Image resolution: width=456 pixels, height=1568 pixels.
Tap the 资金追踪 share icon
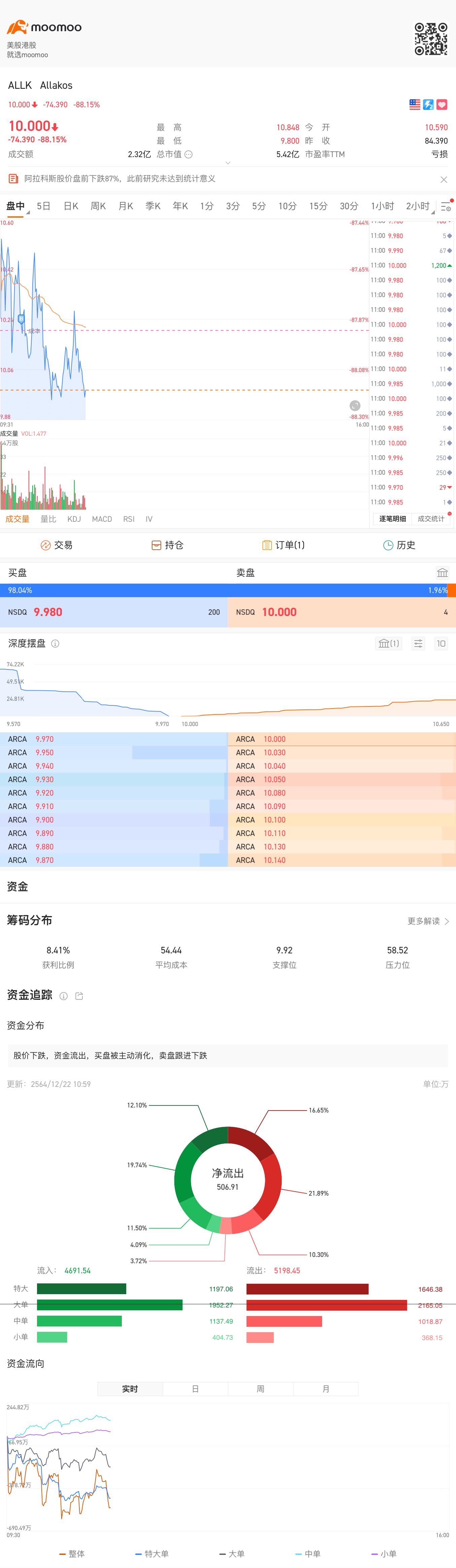coord(79,996)
